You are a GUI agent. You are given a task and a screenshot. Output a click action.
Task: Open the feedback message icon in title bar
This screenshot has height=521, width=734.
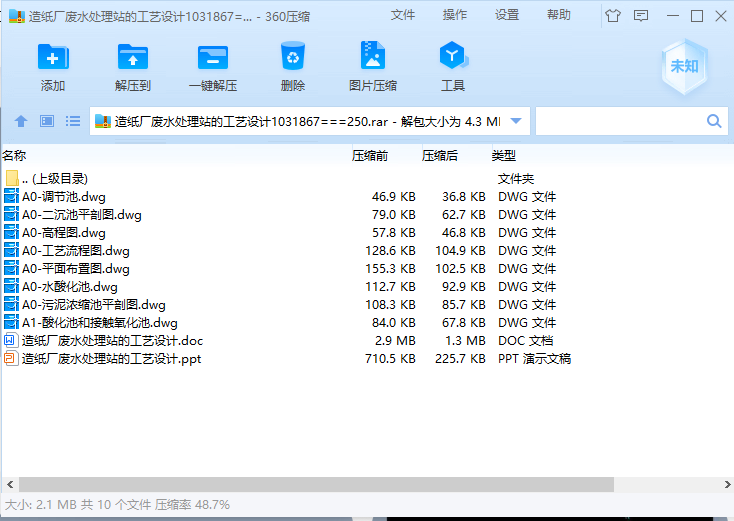pos(641,16)
